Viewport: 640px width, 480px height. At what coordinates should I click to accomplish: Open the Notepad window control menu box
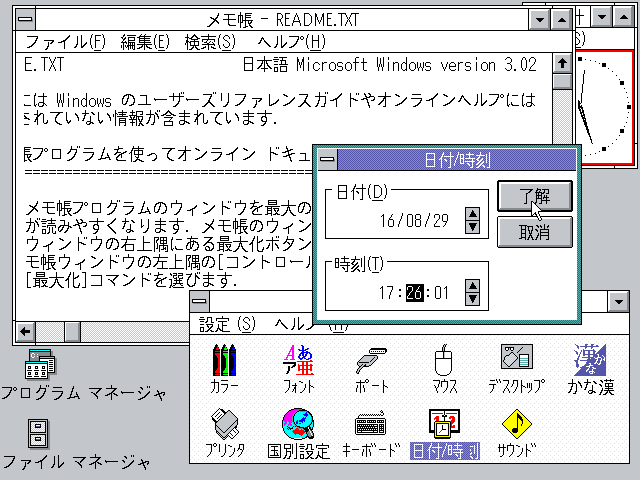(x=25, y=19)
